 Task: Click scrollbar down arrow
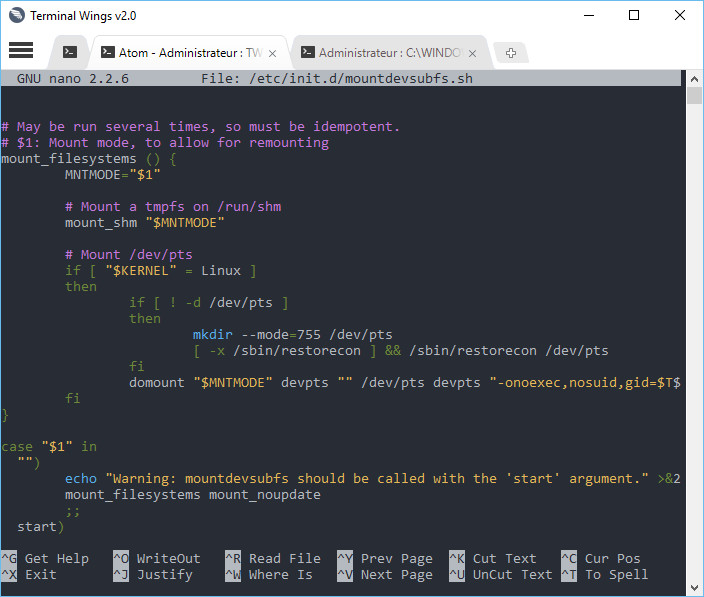click(694, 587)
